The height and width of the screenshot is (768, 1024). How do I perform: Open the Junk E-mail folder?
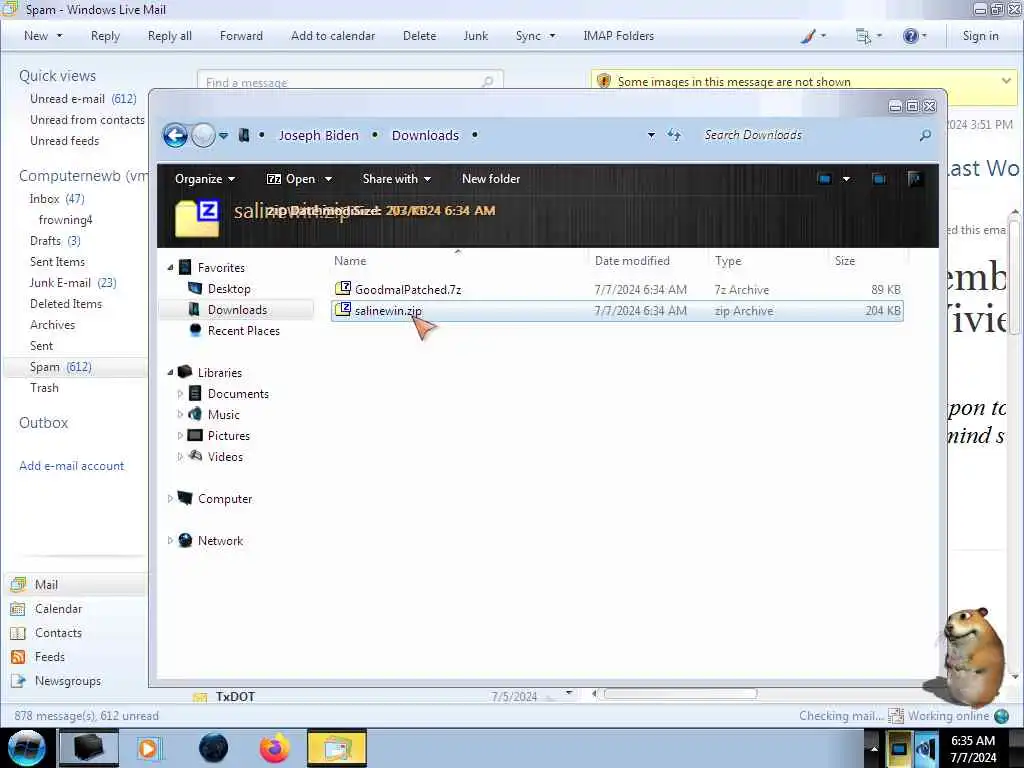click(x=72, y=283)
